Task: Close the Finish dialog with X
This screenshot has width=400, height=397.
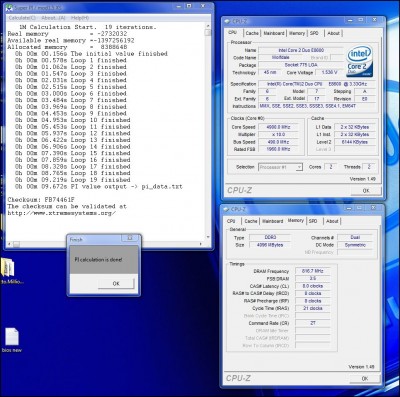Action: (130, 238)
